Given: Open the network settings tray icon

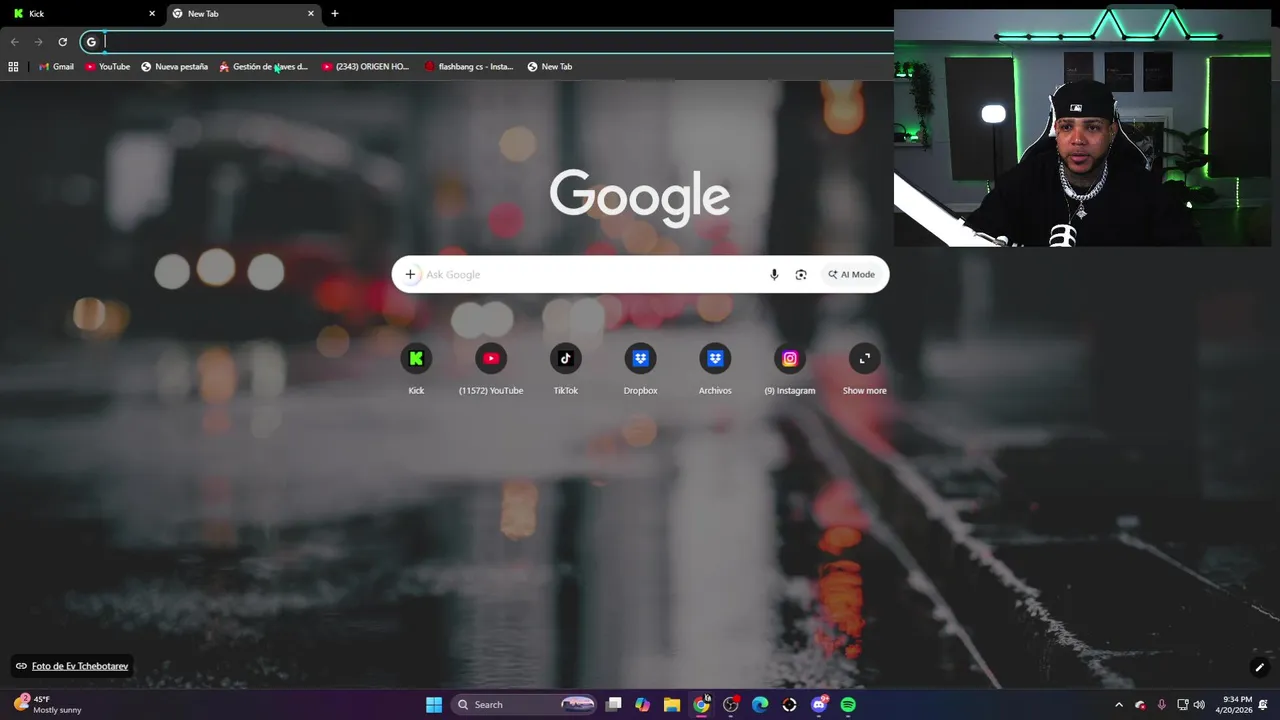Looking at the screenshot, I should coord(1183,705).
